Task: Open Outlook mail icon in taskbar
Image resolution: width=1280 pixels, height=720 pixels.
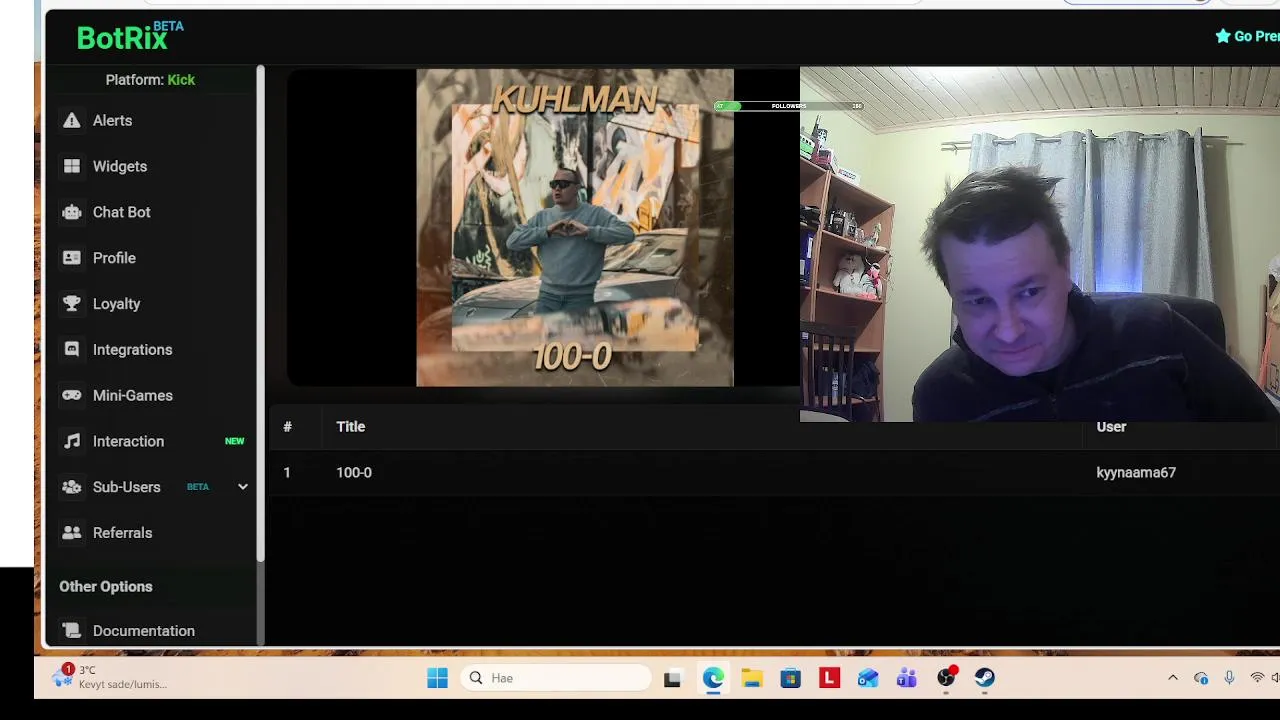Action: coord(868,679)
